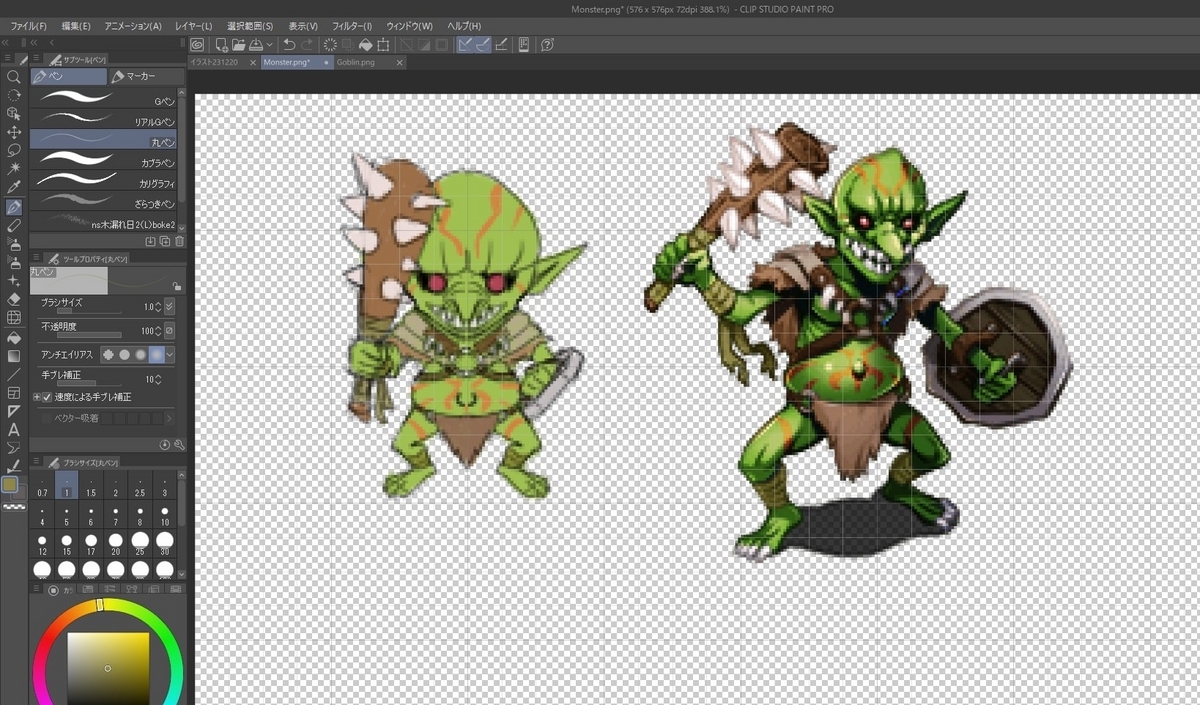The height and width of the screenshot is (705, 1200).
Task: Select the Operation (object) tool
Action: click(x=14, y=113)
